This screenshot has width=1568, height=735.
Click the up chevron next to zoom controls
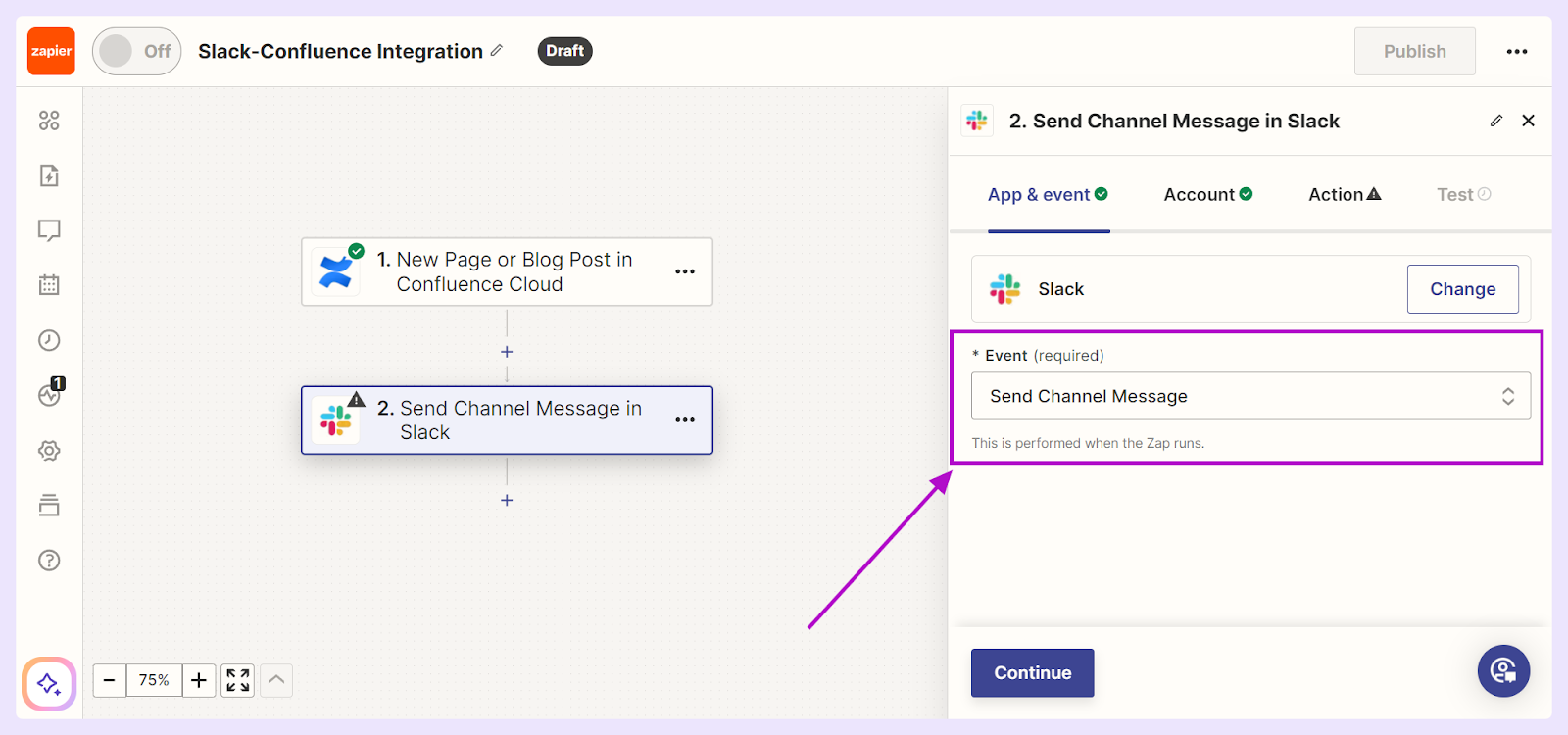(x=276, y=680)
